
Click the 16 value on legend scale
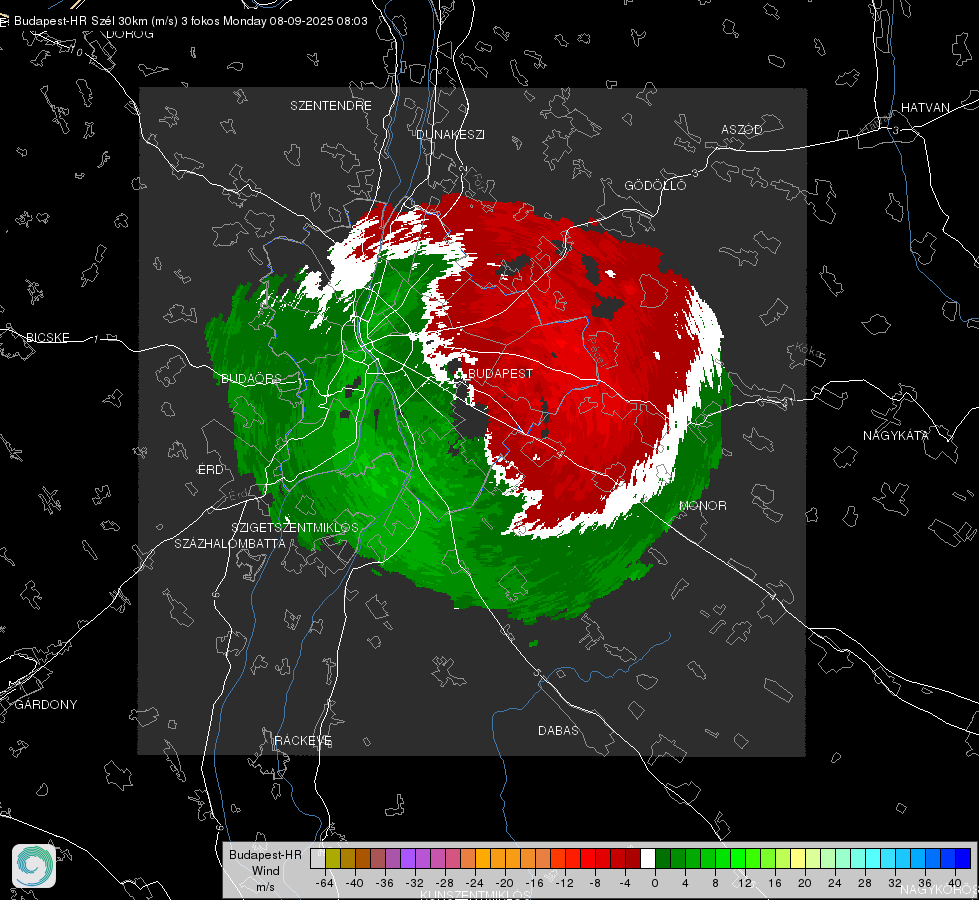click(775, 883)
